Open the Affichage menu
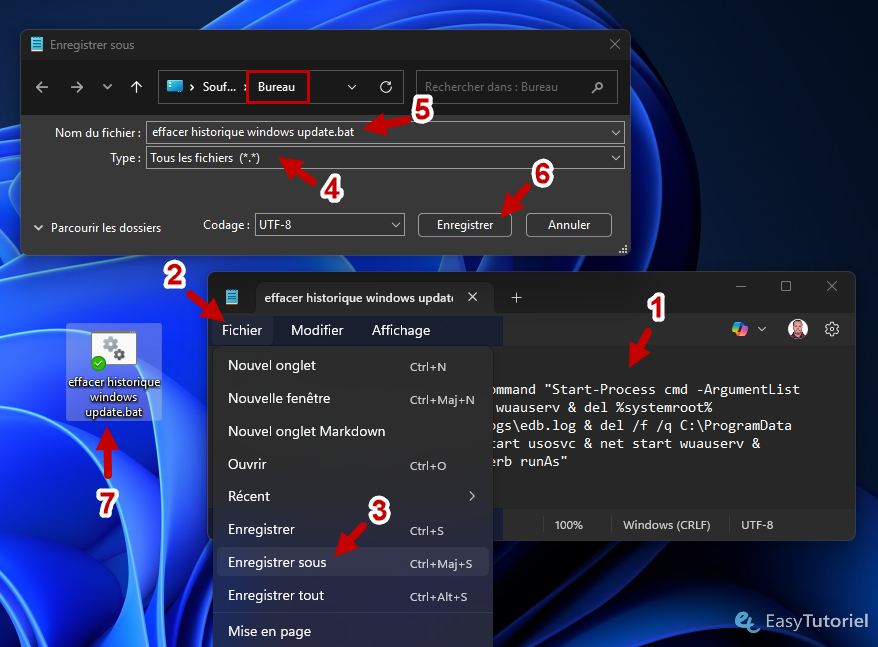 pos(400,330)
